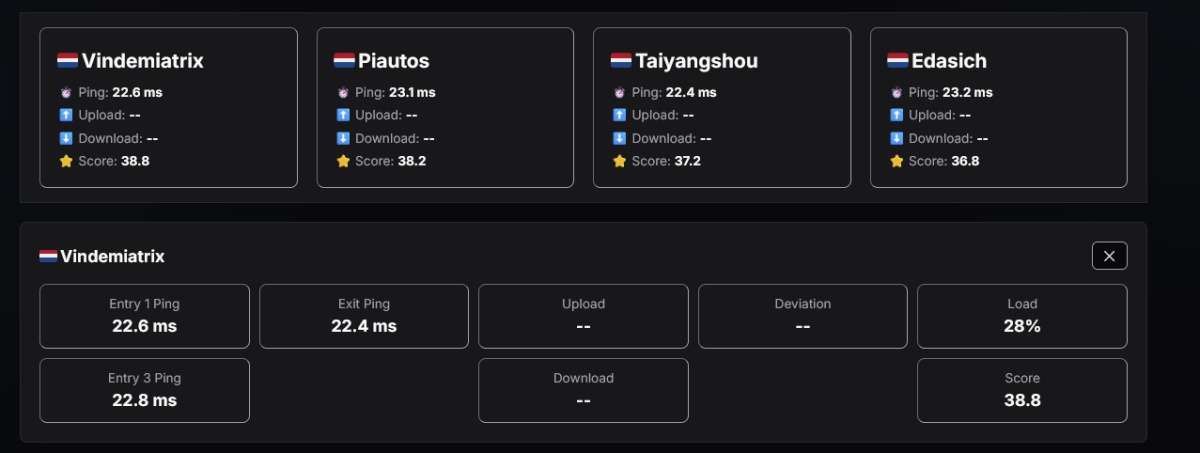Close the Vindemiatrix details panel
The height and width of the screenshot is (453, 1200).
1109,256
